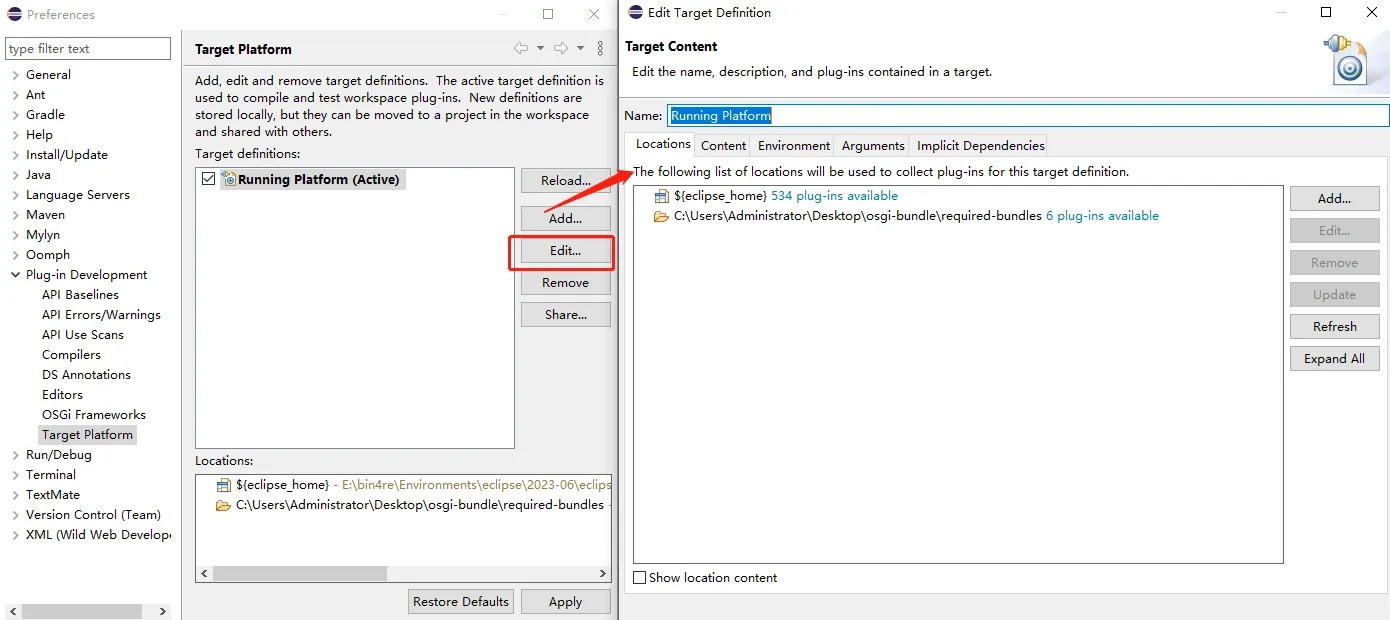Viewport: 1390px width, 620px height.
Task: Open the Implicit Dependencies tab
Action: pos(980,146)
